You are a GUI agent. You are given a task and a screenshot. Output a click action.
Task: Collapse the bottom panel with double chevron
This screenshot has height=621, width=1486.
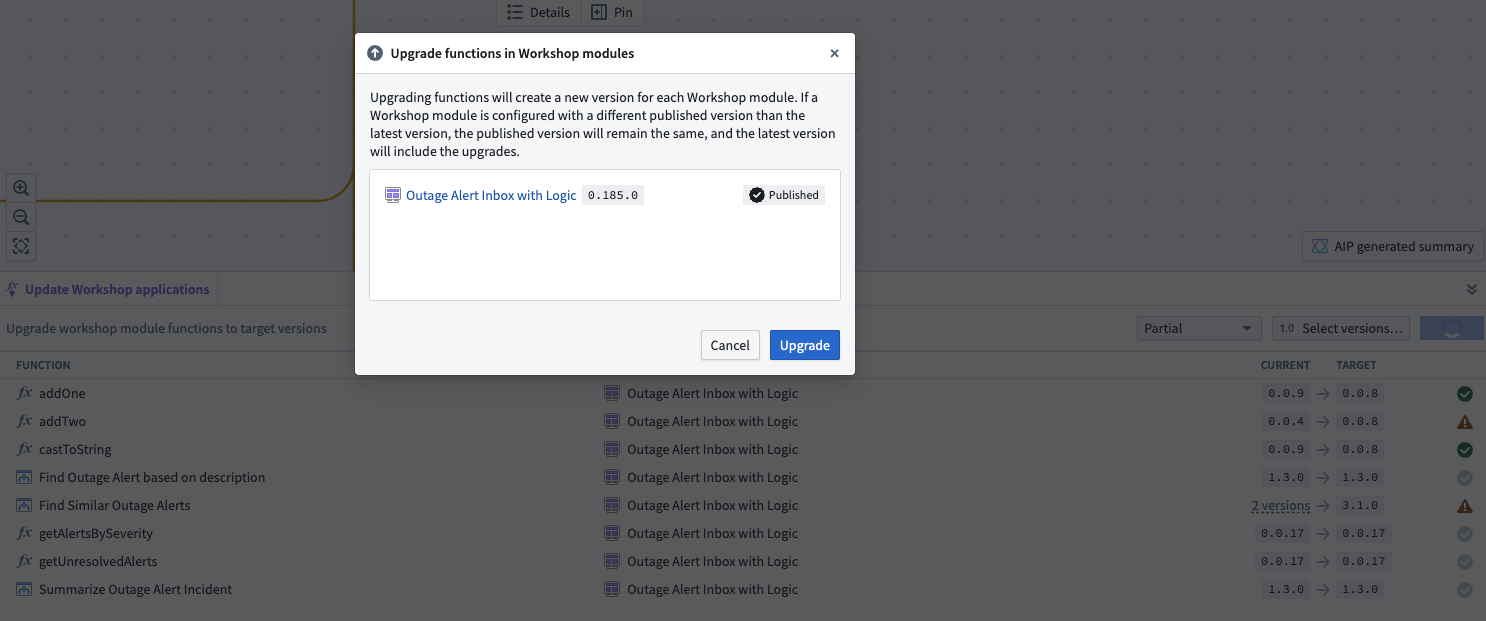(x=1471, y=289)
